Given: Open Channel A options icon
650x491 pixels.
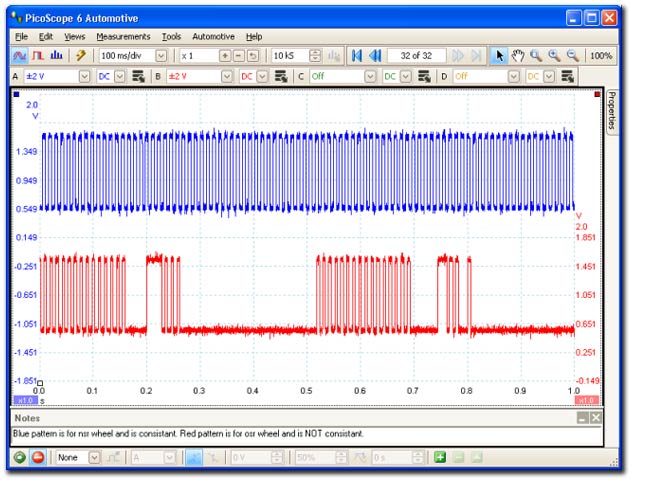Looking at the screenshot, I should [138, 77].
